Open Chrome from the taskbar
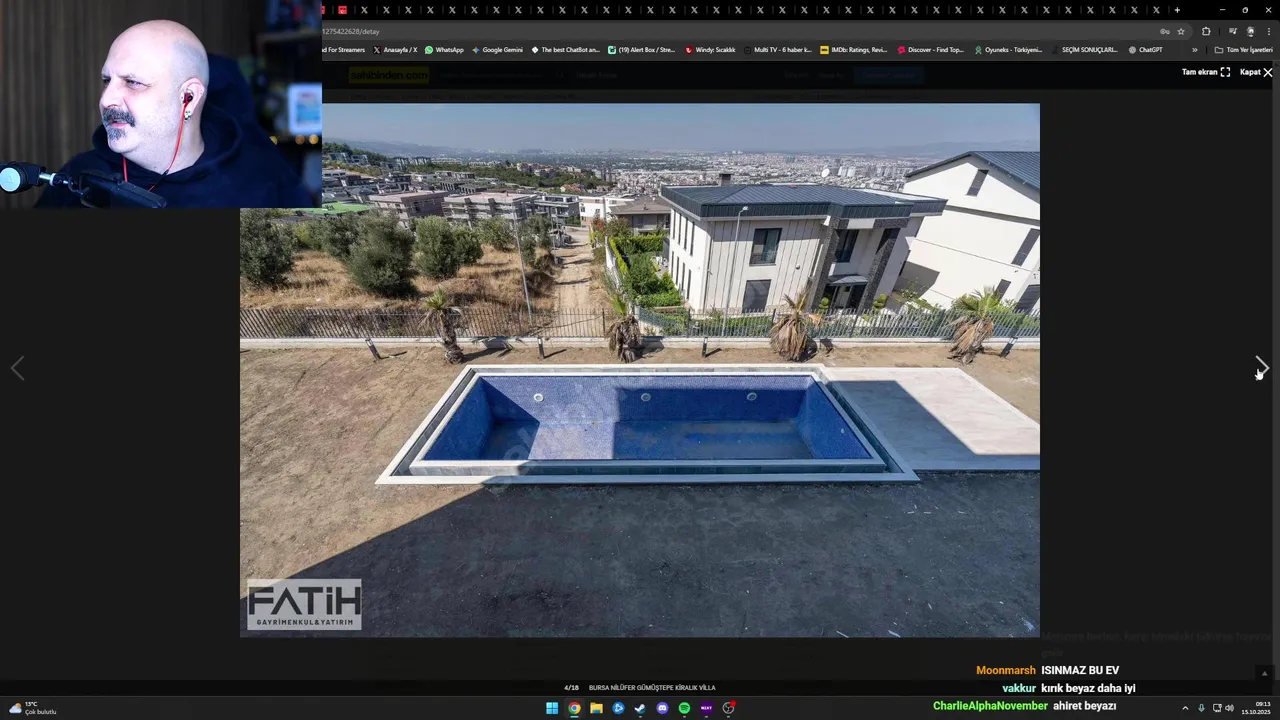The width and height of the screenshot is (1280, 720). pyautogui.click(x=574, y=708)
